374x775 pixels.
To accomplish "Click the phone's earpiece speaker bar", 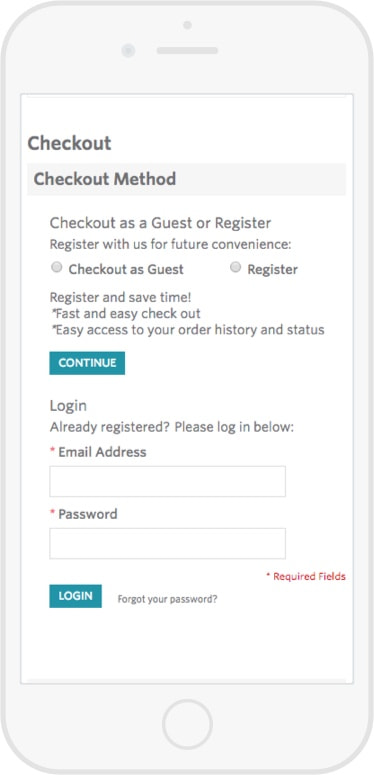I will tap(187, 50).
